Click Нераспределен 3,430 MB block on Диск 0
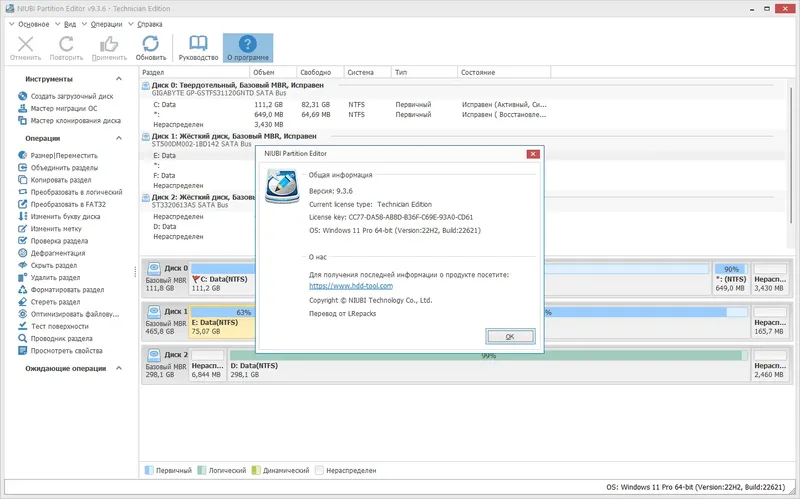This screenshot has width=800, height=499. tap(770, 279)
